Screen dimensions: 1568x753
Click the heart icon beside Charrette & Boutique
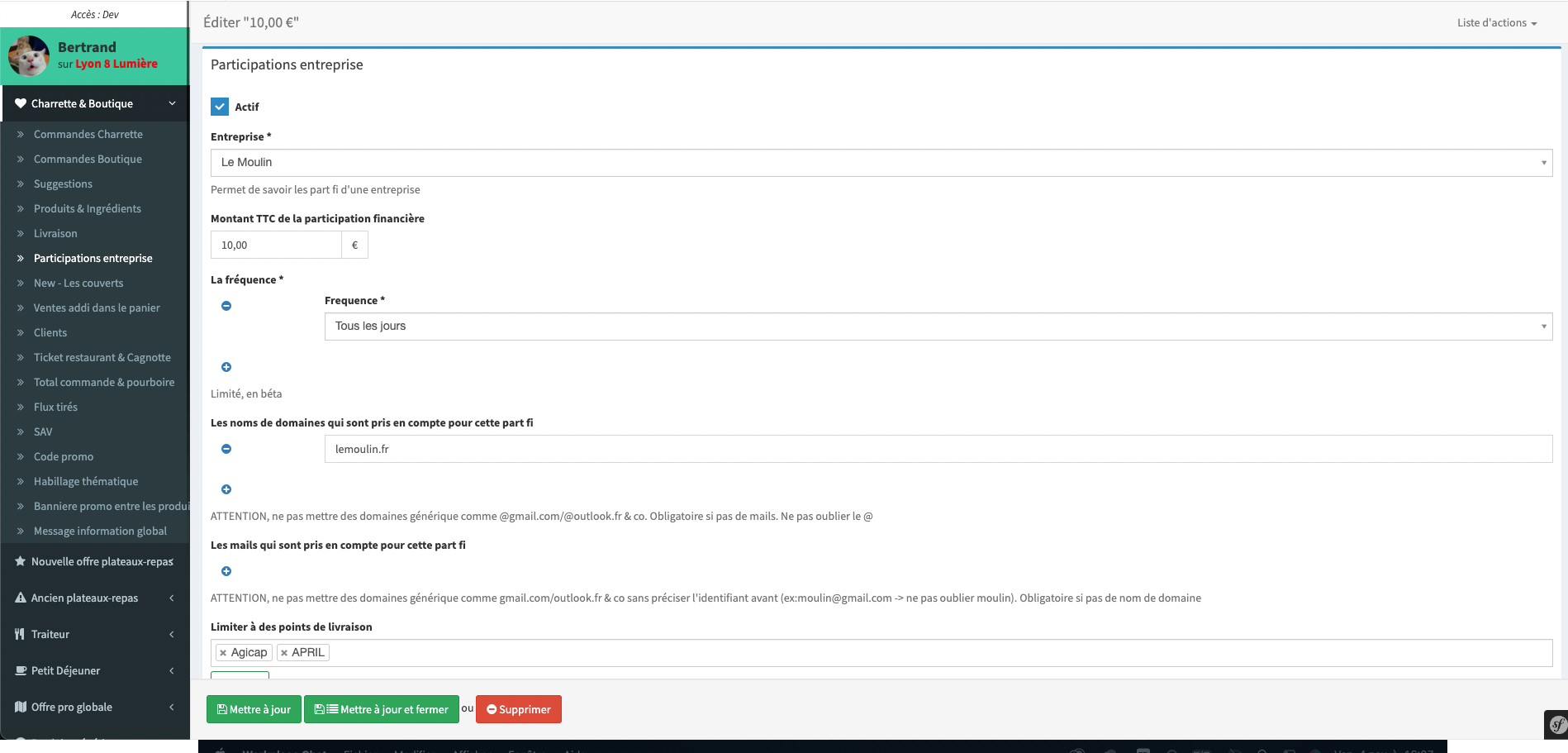(x=21, y=103)
